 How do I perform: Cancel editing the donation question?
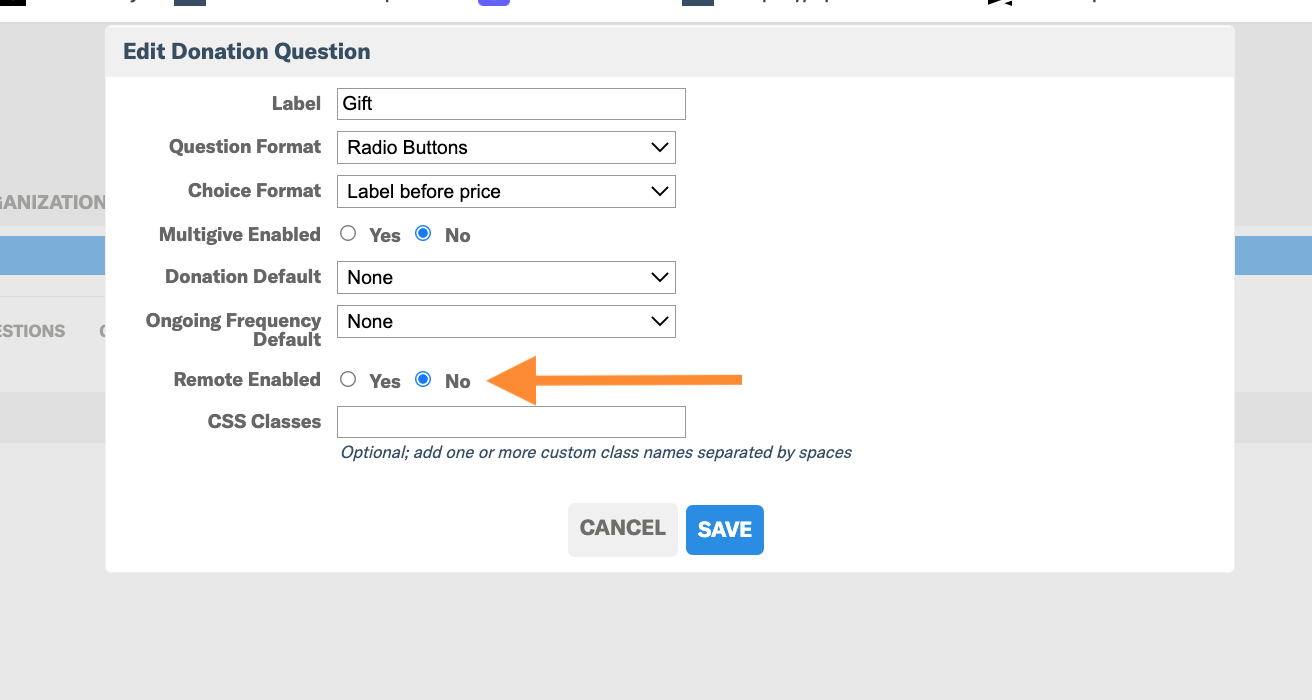point(623,529)
